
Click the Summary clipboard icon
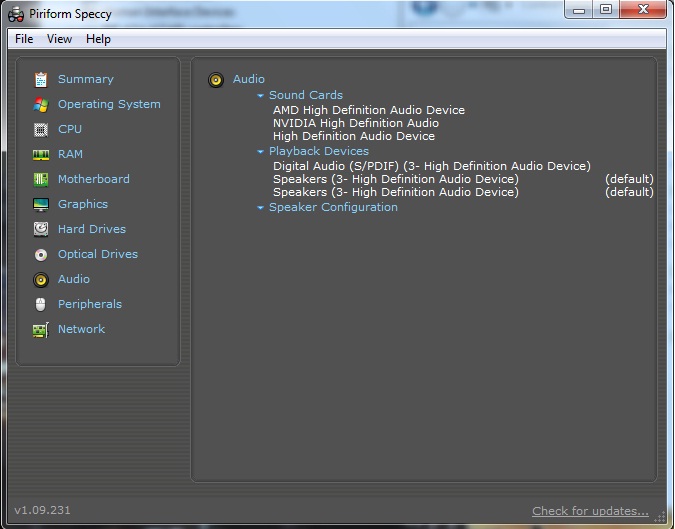pyautogui.click(x=41, y=80)
